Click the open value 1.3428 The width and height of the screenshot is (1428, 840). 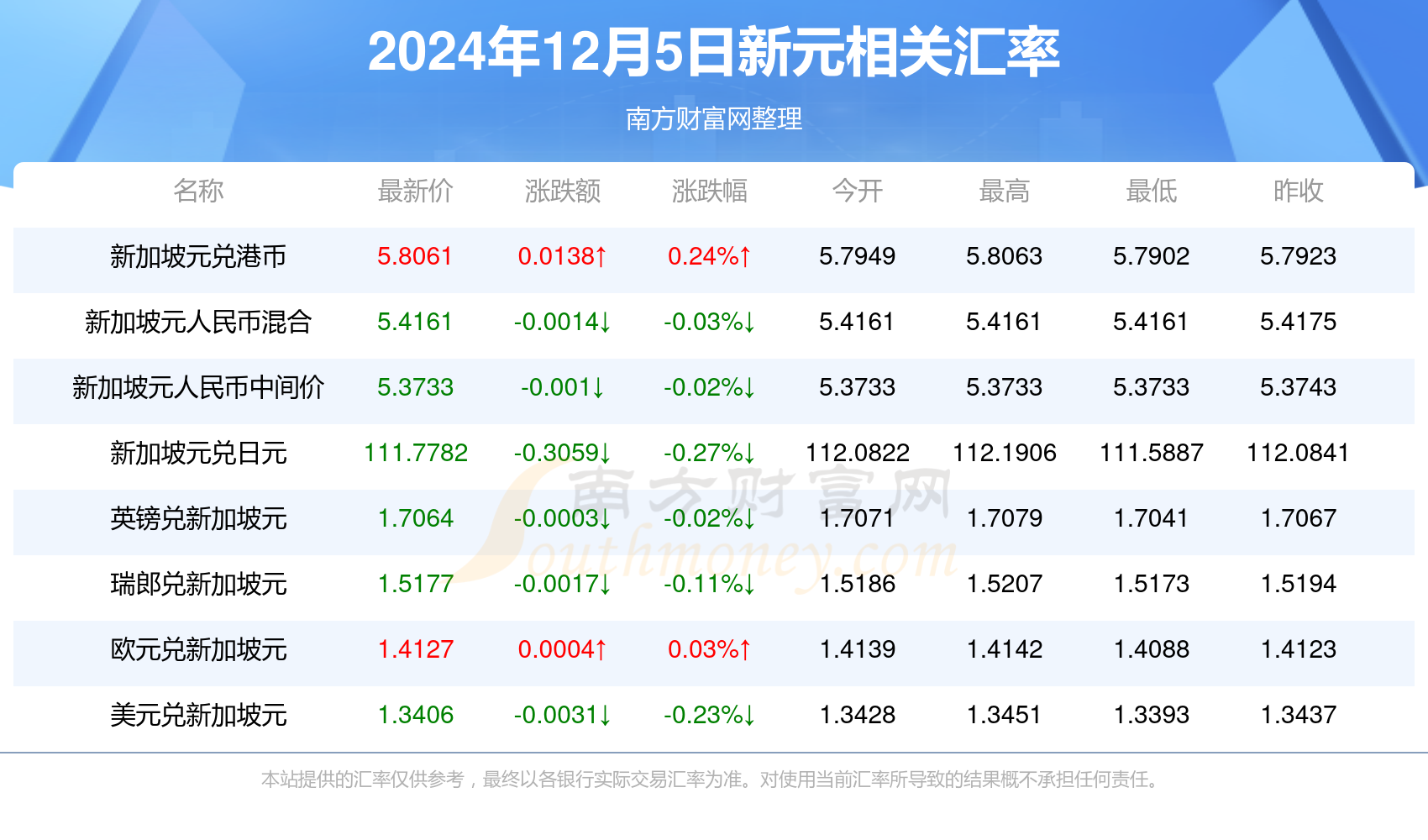point(858,715)
